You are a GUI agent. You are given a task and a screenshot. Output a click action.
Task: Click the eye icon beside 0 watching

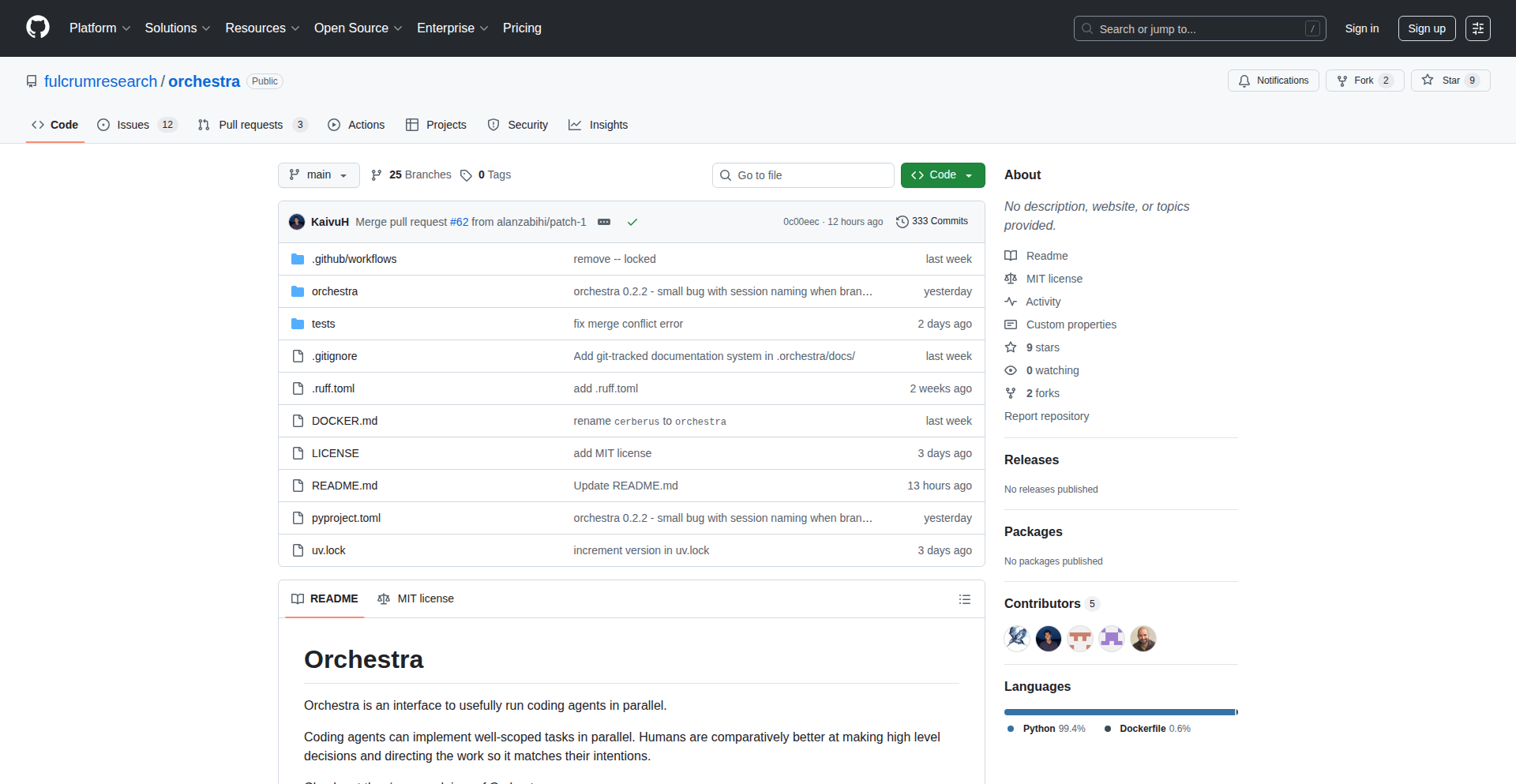(1011, 370)
